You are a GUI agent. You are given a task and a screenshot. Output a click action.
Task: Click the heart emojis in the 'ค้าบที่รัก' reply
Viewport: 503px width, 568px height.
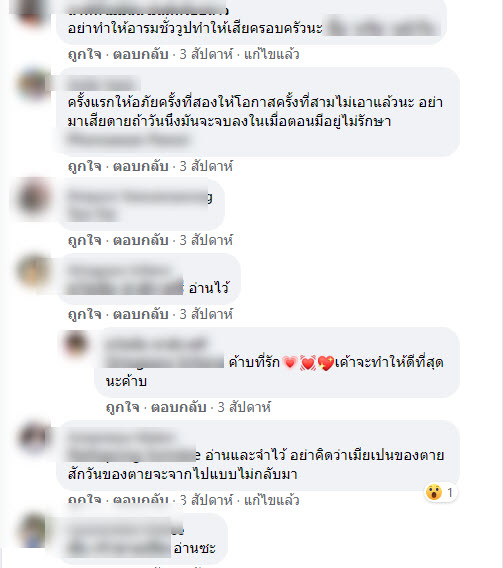308,363
